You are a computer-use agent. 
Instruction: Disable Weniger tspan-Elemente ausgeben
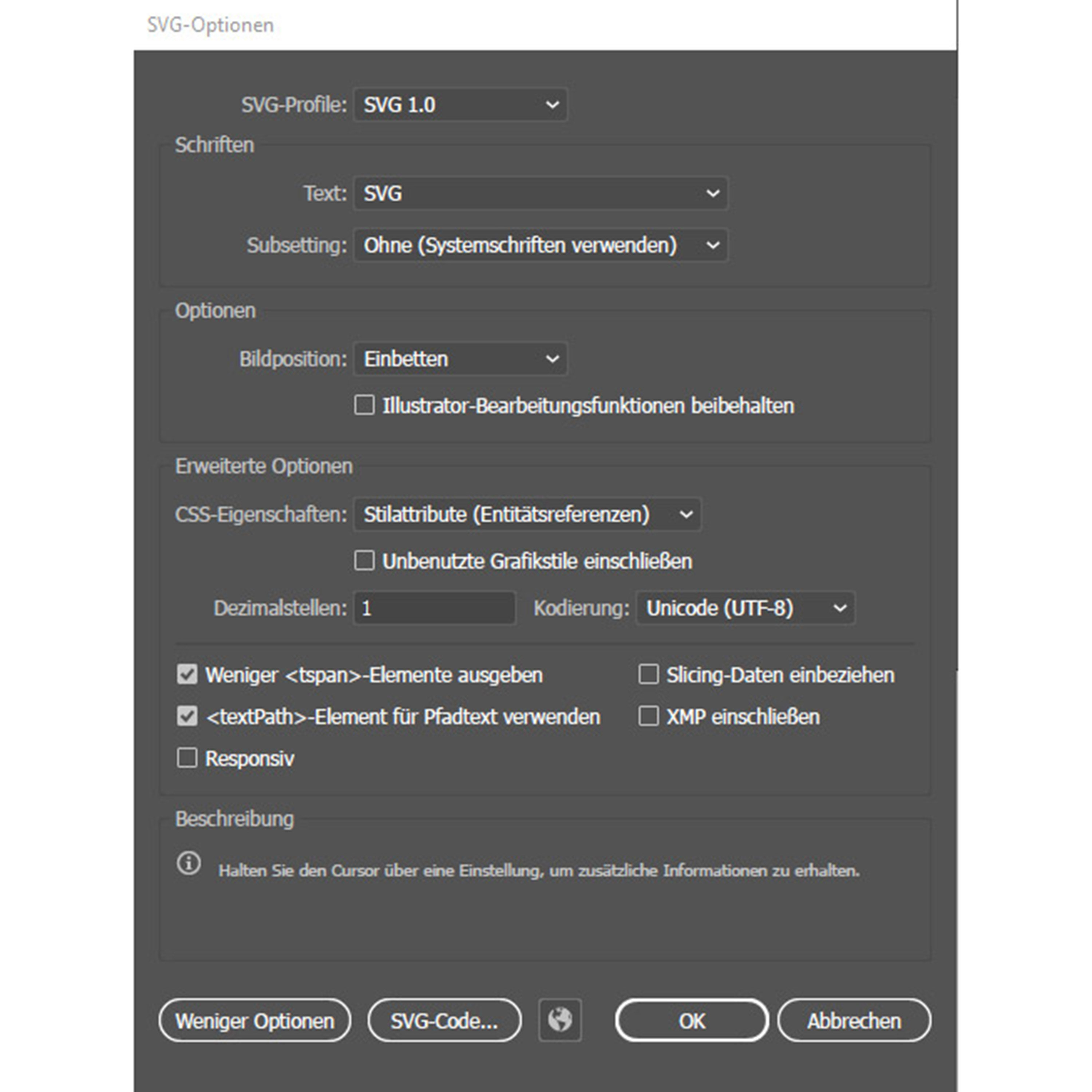[x=186, y=674]
